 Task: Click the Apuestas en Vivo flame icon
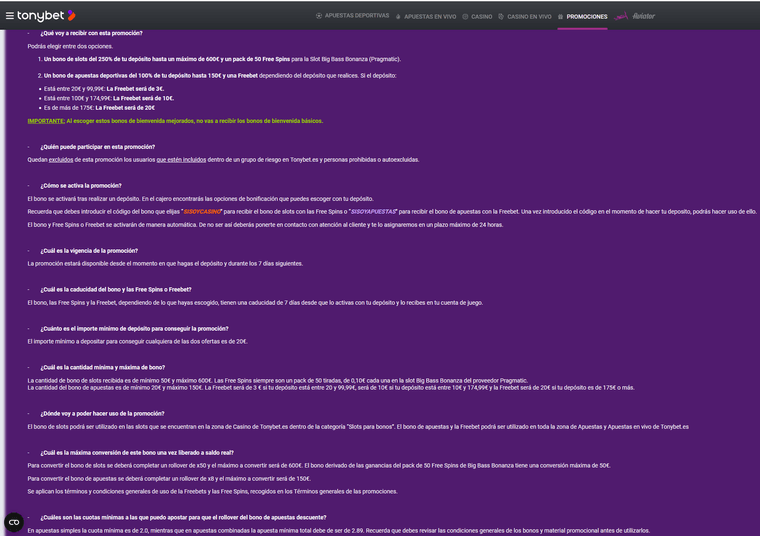coord(398,16)
